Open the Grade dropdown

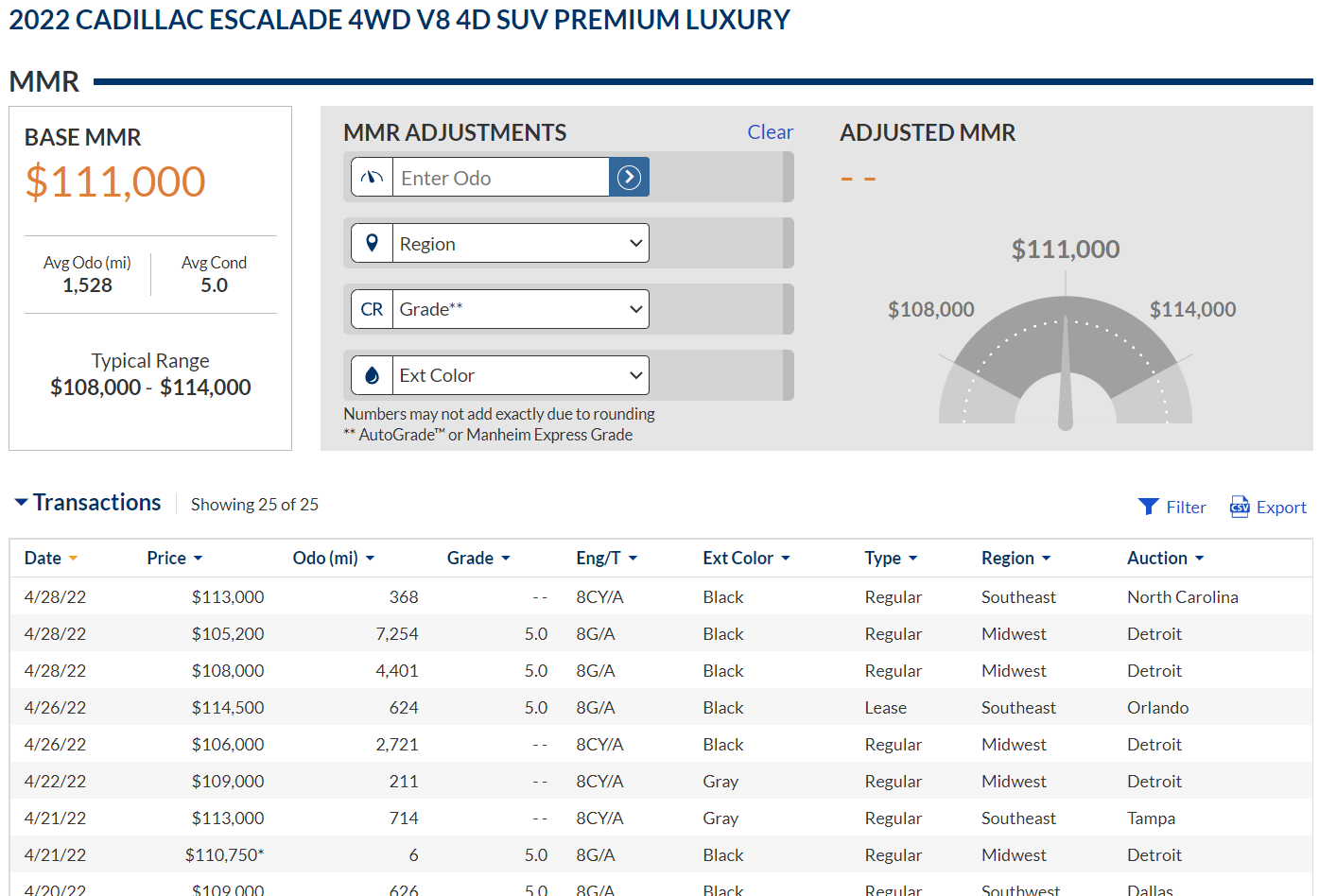coord(520,309)
